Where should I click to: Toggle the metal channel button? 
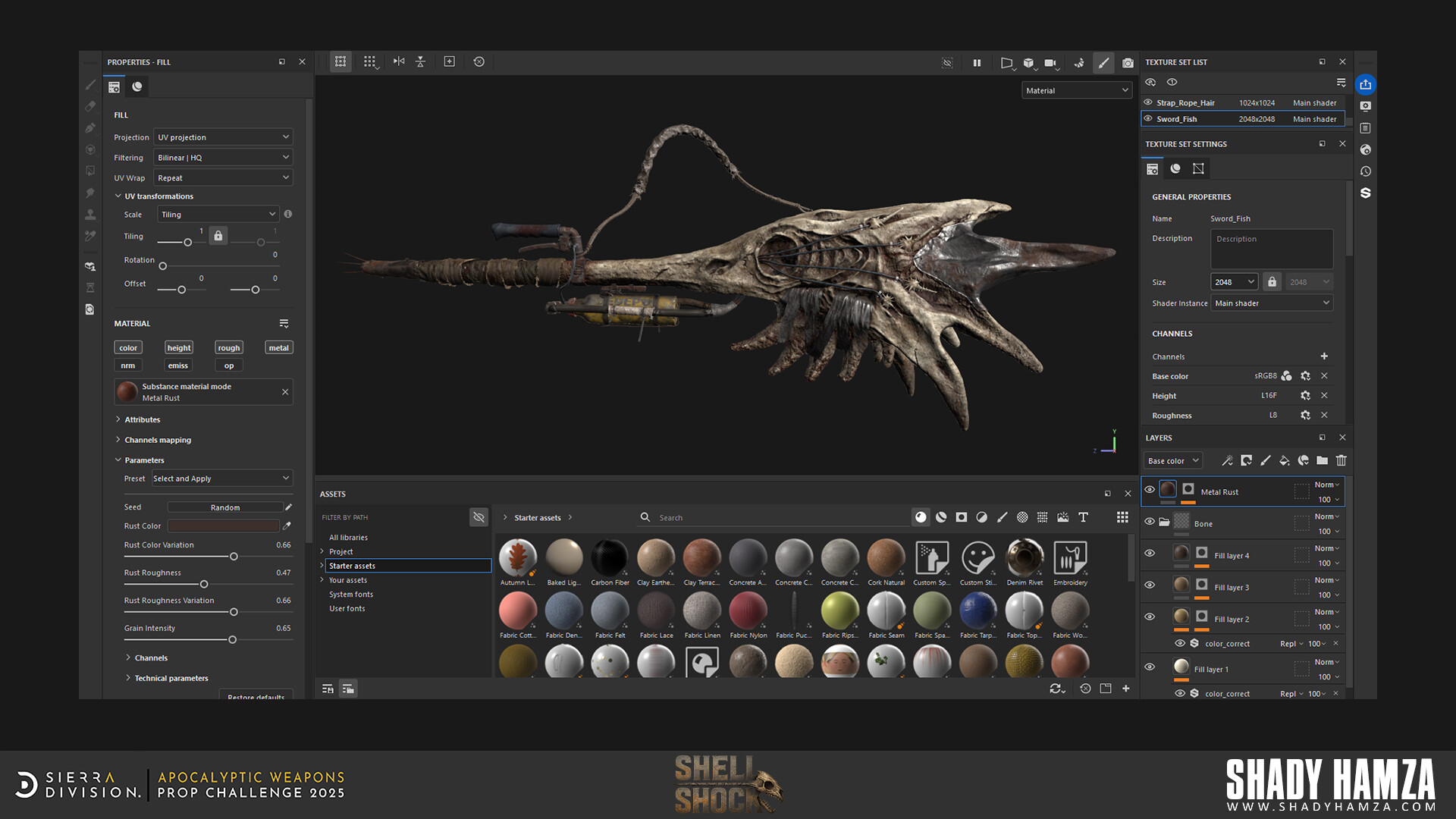click(x=278, y=348)
